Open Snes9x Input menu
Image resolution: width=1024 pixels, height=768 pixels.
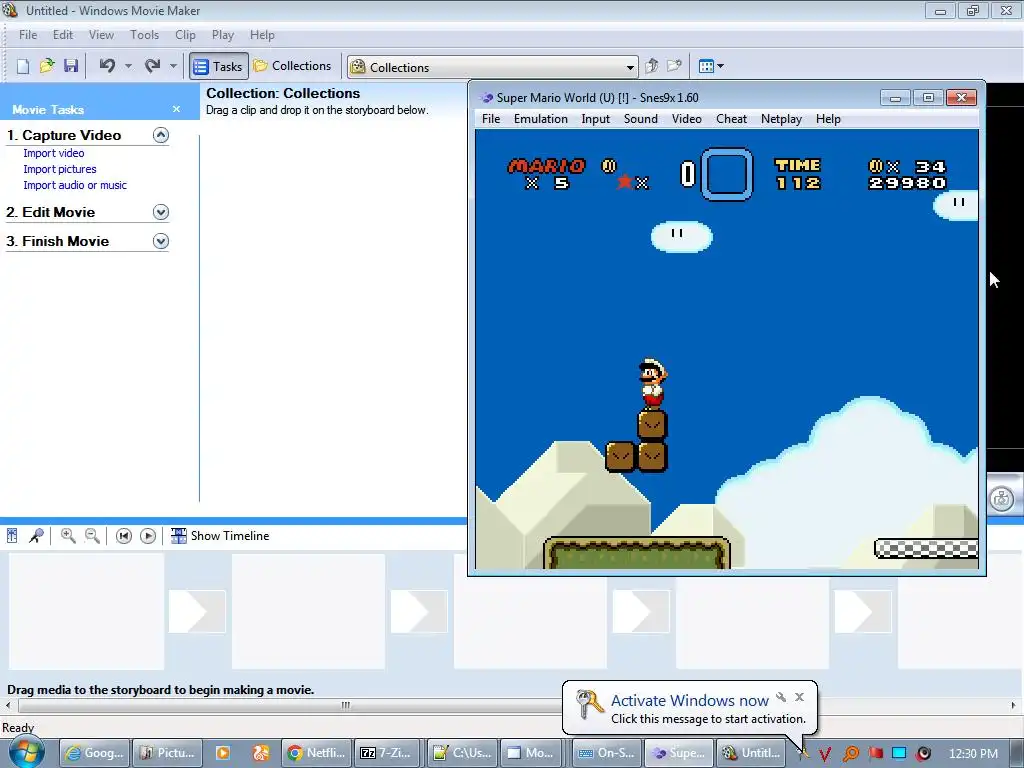(596, 119)
